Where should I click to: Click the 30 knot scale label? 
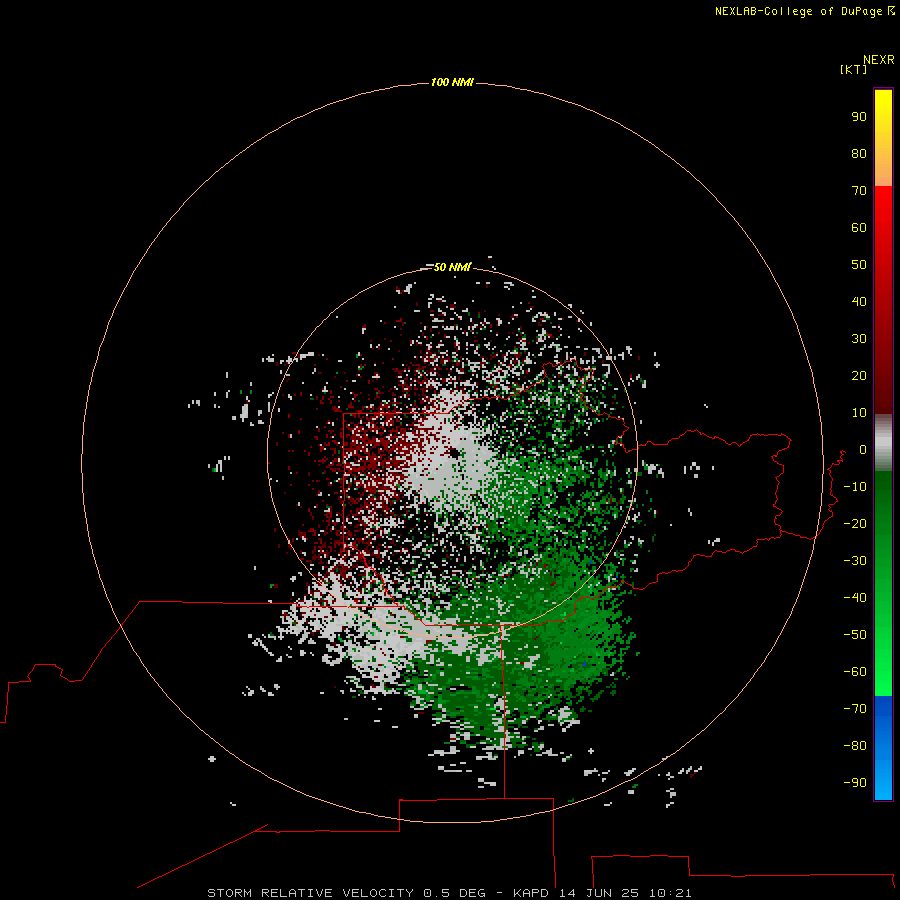859,339
